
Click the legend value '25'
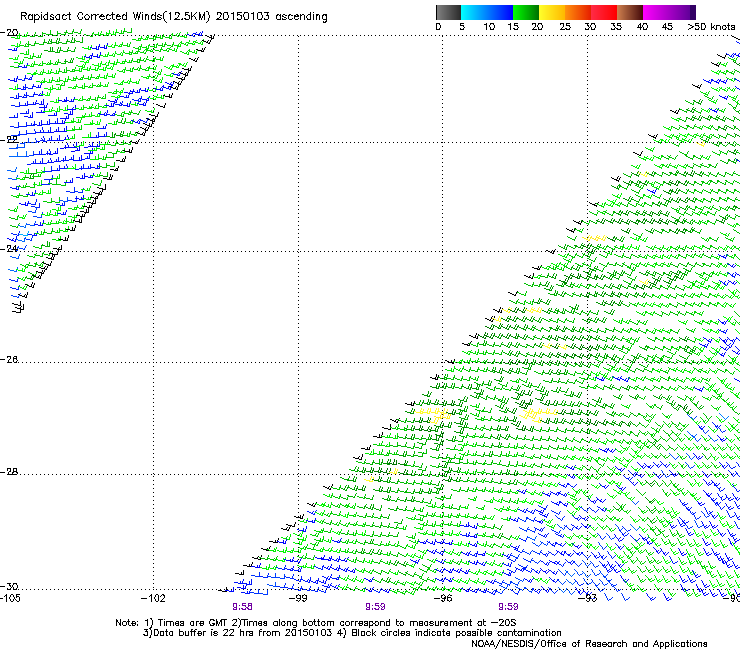(565, 27)
